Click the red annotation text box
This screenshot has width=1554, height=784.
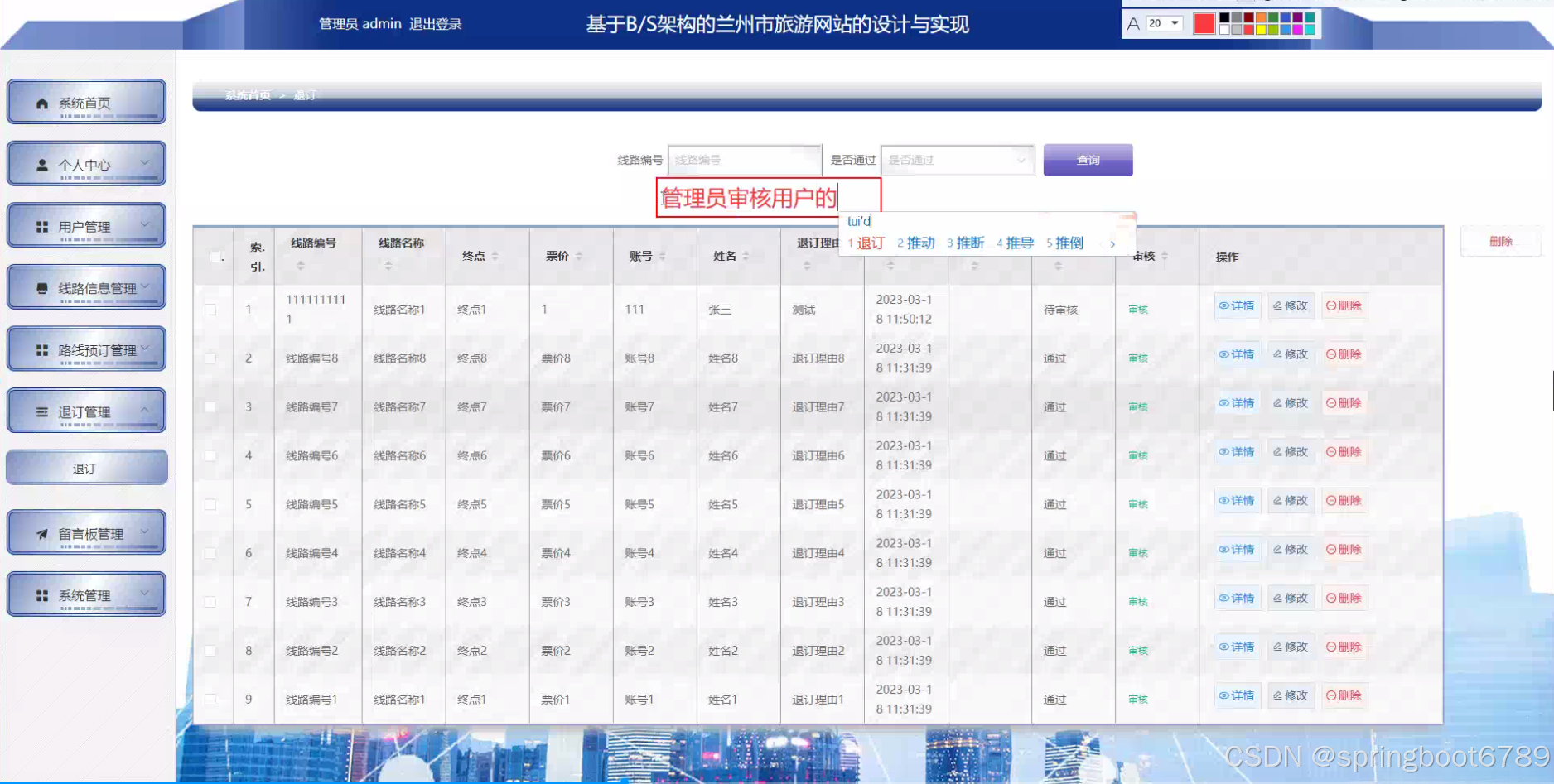click(768, 198)
